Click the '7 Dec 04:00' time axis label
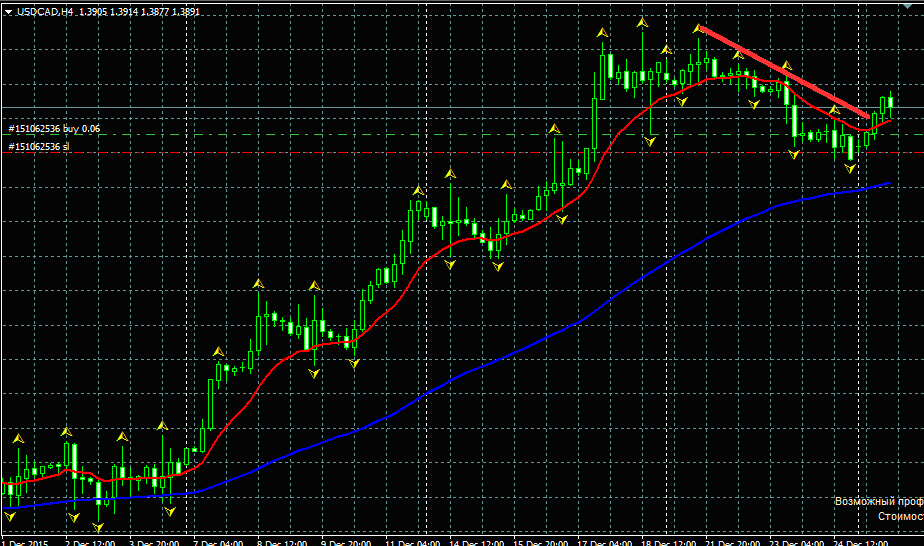 (219, 542)
